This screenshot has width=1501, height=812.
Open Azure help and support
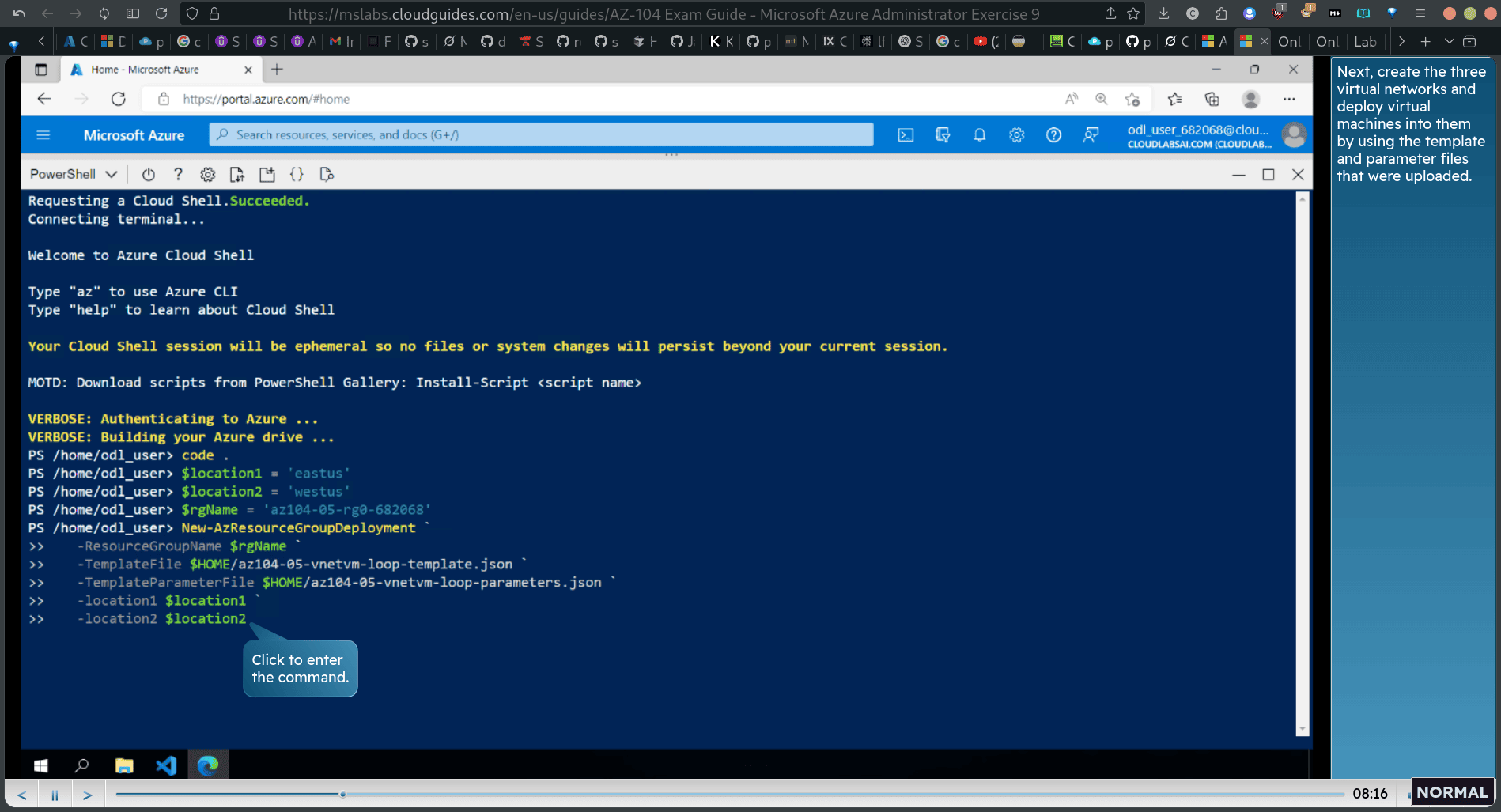[x=1053, y=135]
